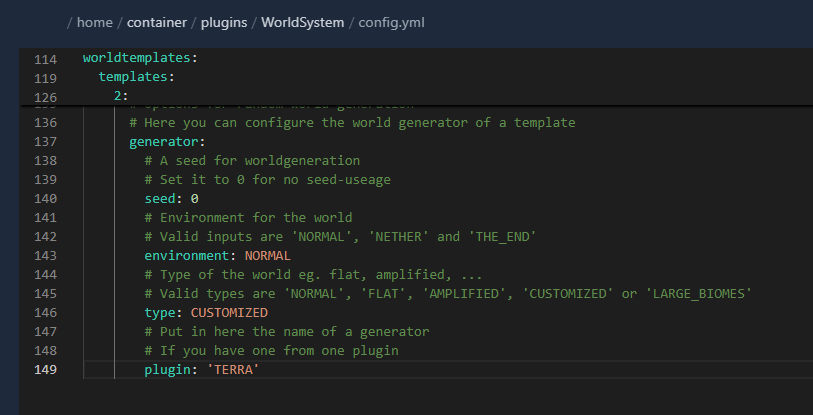Screen dimensions: 813x415
Task: Click the 'TERRA' plugin value
Action: click(x=232, y=370)
